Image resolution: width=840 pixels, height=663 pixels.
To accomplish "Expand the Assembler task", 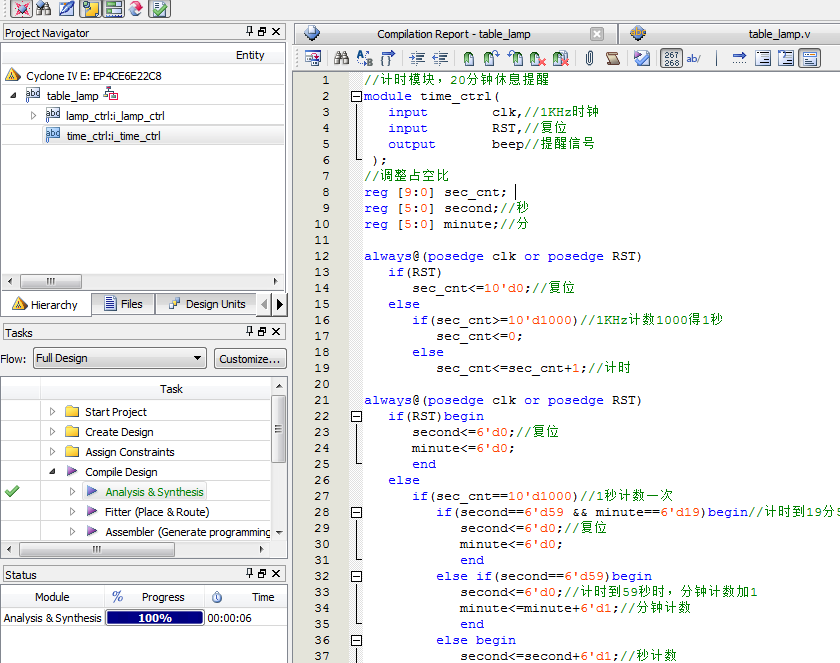I will point(72,532).
